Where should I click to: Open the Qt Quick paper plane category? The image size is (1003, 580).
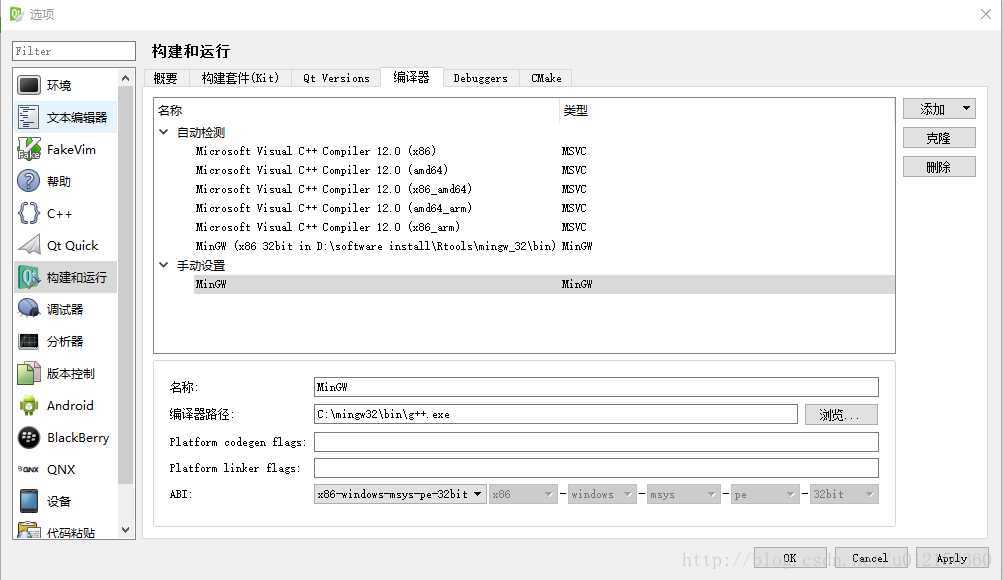point(28,245)
